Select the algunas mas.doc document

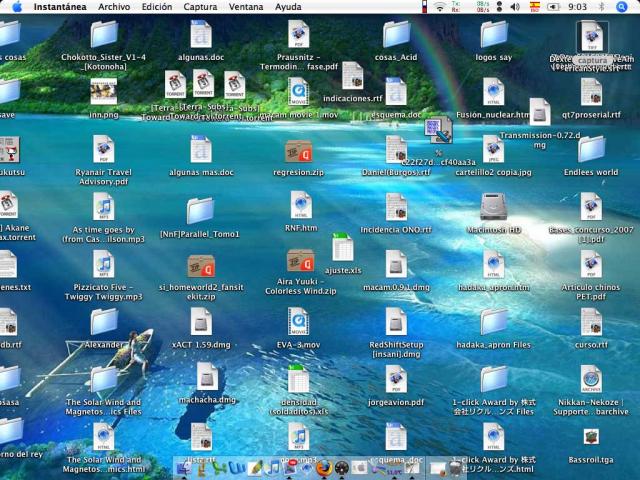click(x=201, y=149)
